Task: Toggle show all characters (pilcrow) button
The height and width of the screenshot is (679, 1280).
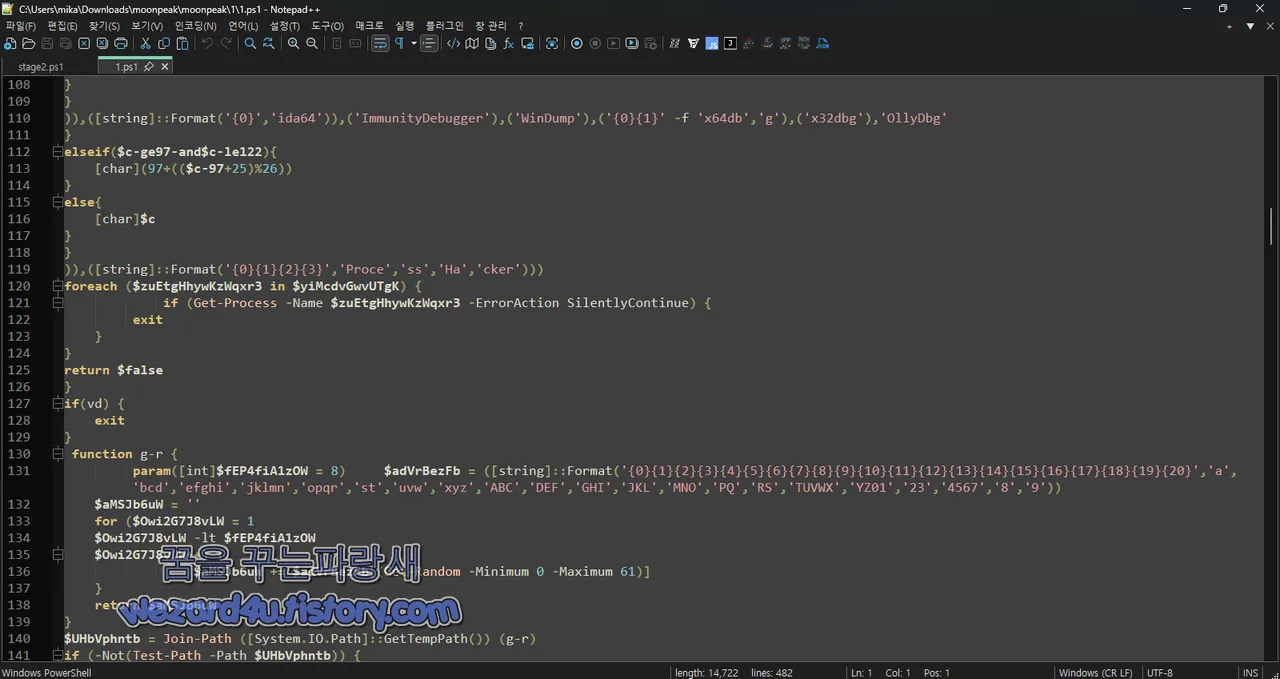Action: tap(400, 43)
